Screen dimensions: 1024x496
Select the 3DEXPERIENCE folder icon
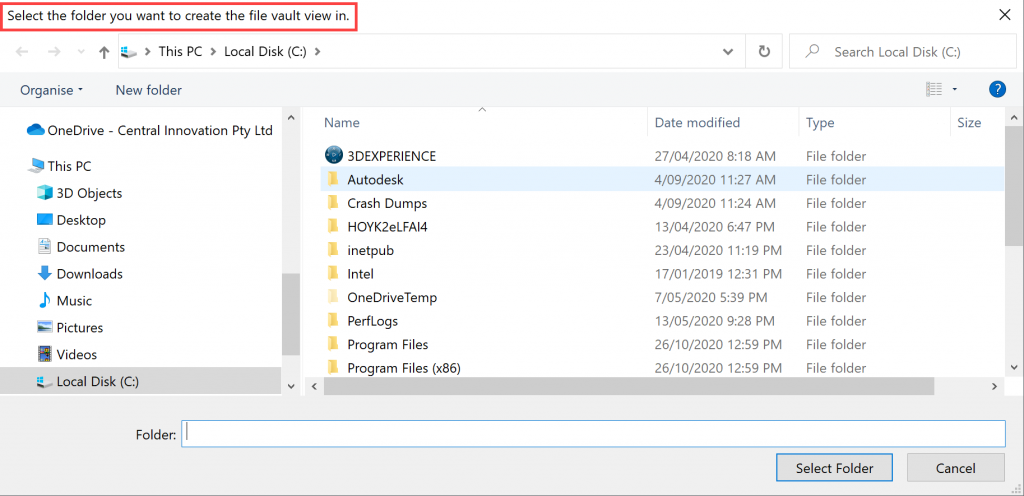334,156
